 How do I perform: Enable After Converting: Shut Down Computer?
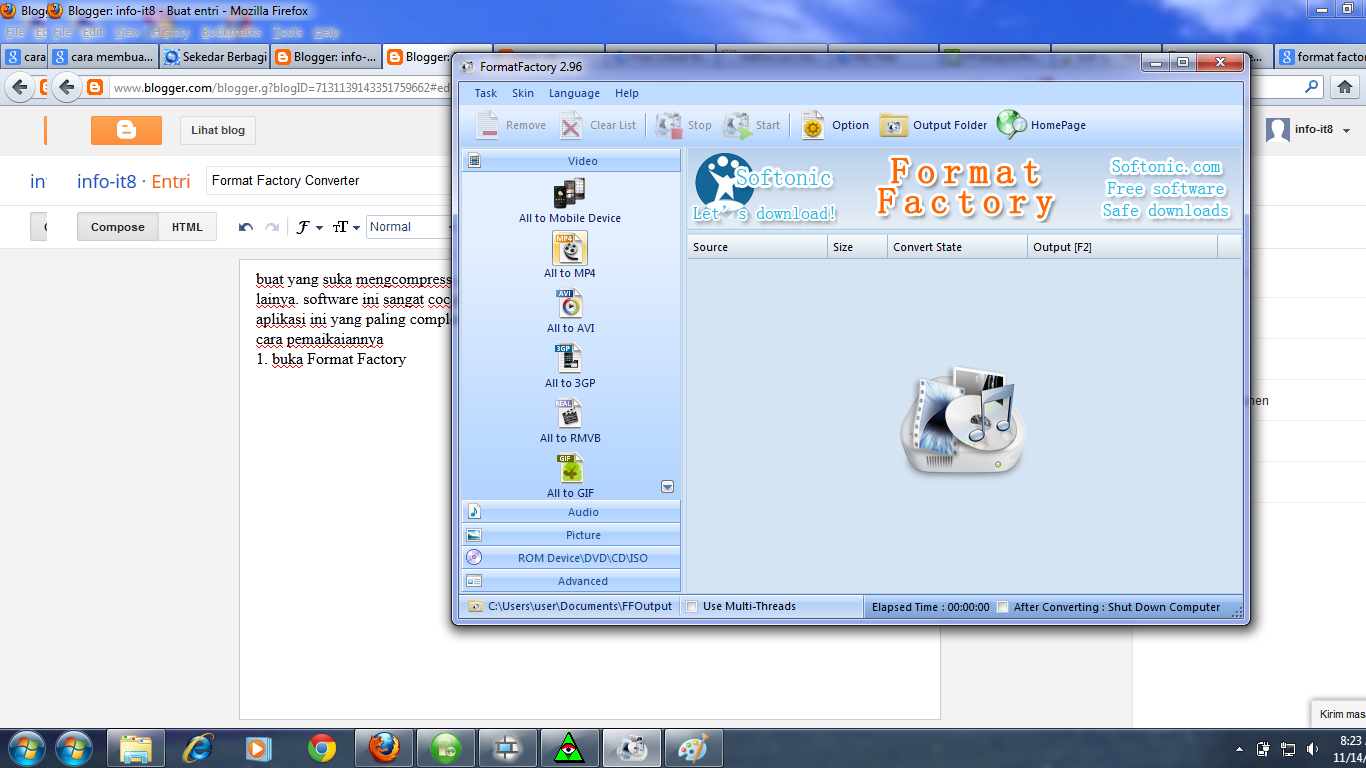click(1001, 606)
